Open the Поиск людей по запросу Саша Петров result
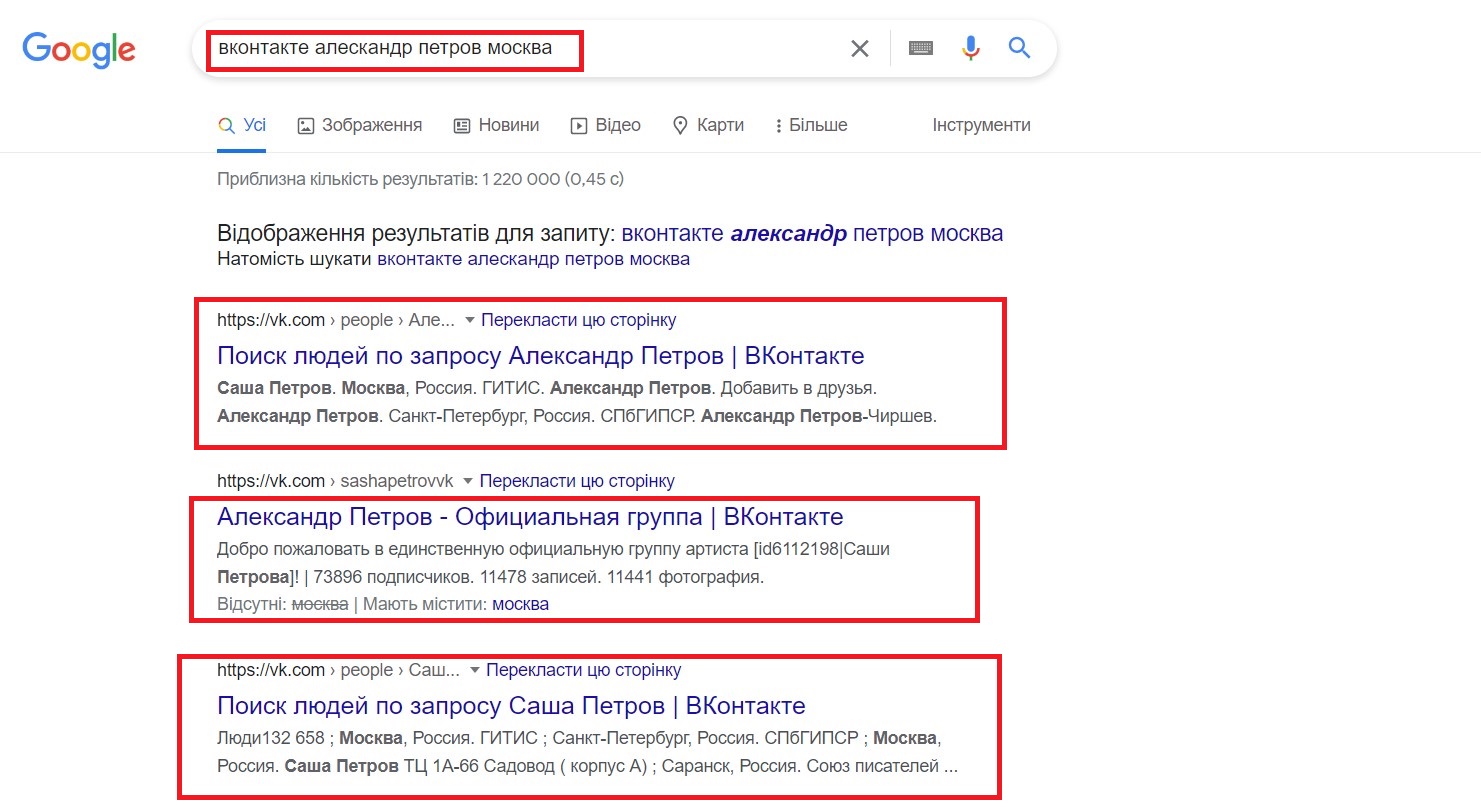1481x807 pixels. tap(511, 706)
